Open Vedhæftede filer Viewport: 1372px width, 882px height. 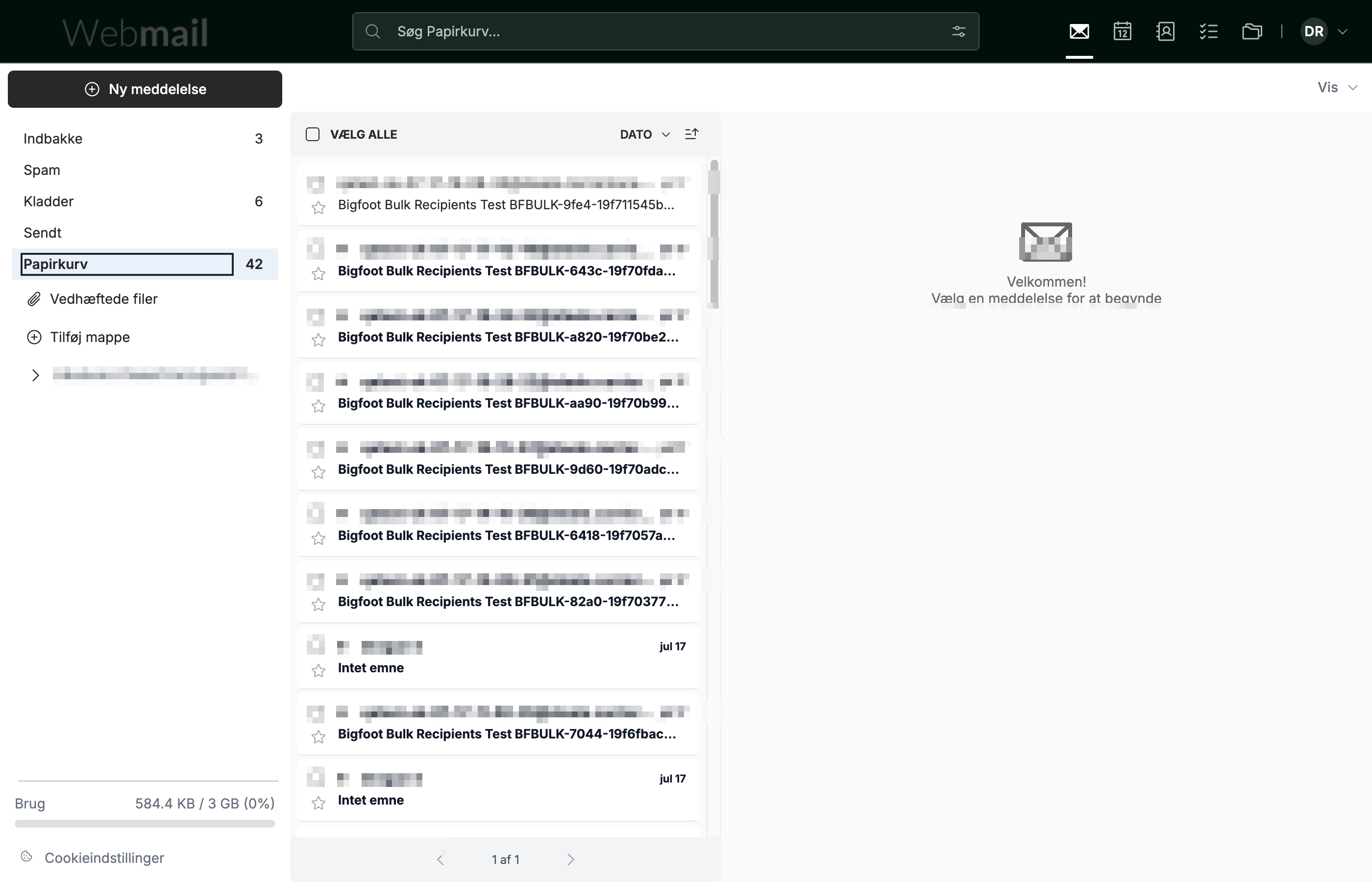click(104, 299)
